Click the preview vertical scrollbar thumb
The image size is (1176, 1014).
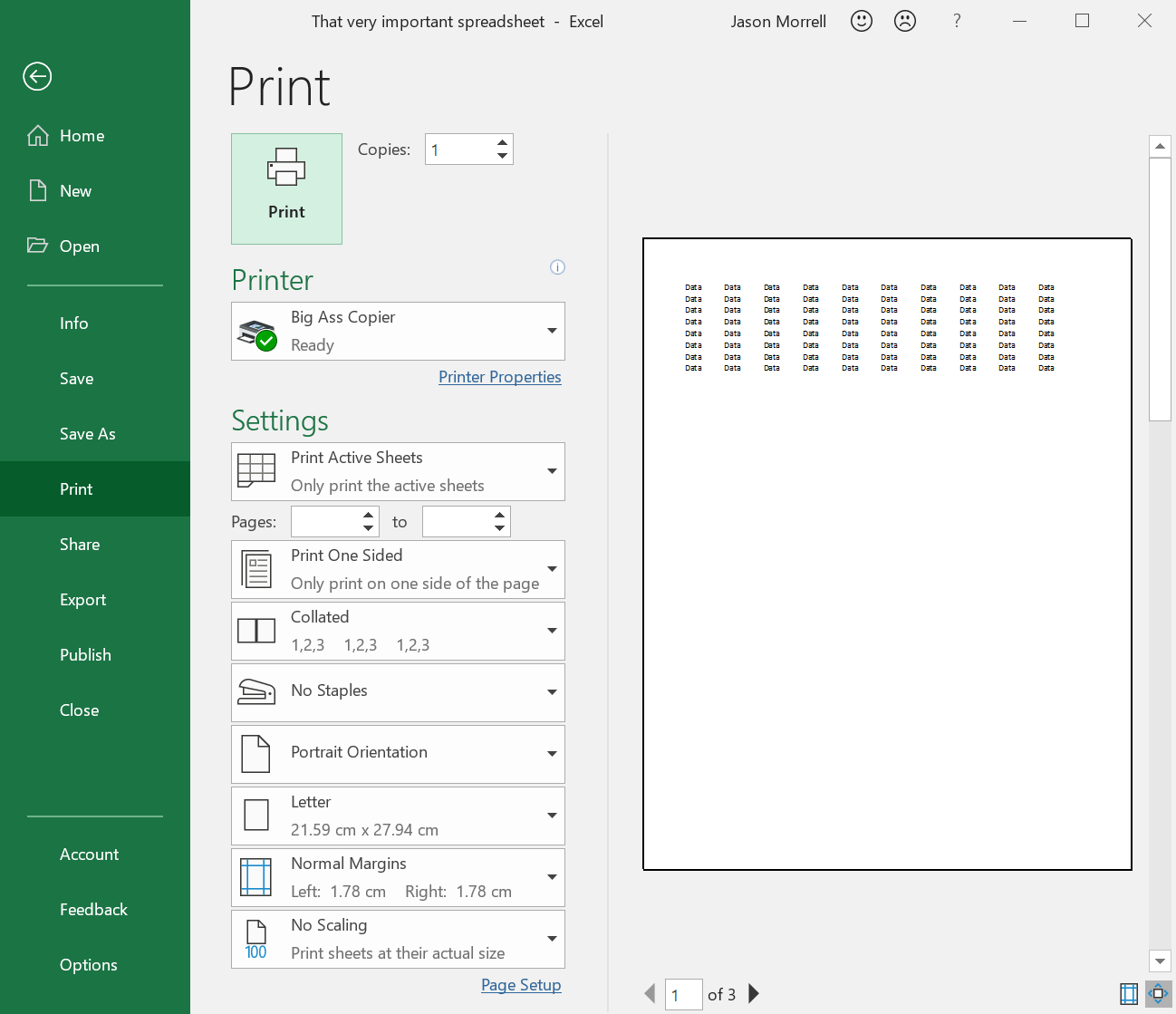[1160, 289]
